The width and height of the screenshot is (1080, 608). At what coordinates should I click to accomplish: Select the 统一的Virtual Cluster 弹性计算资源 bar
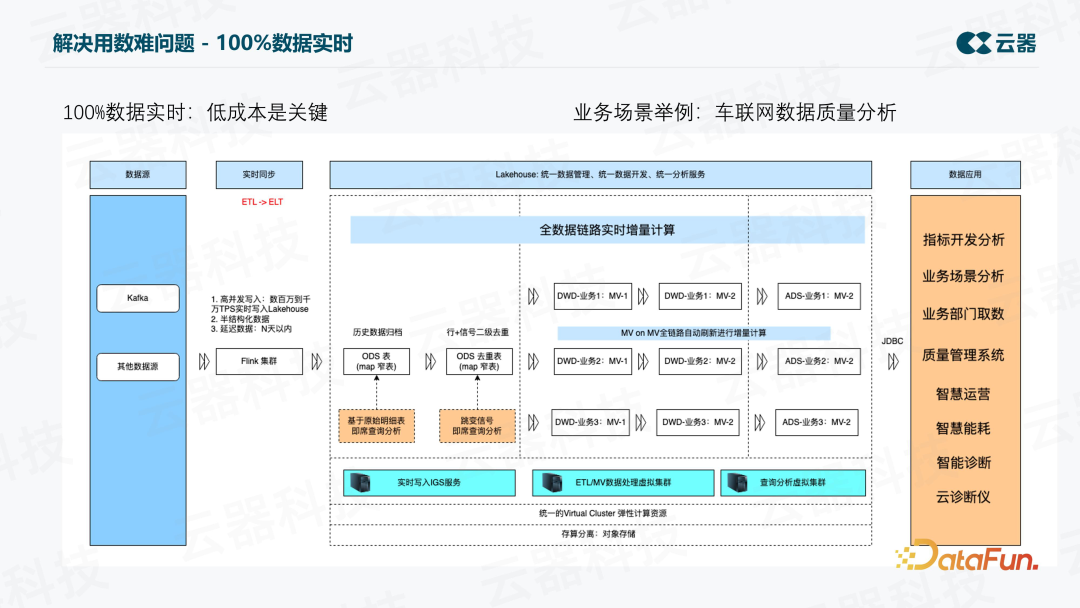(606, 512)
